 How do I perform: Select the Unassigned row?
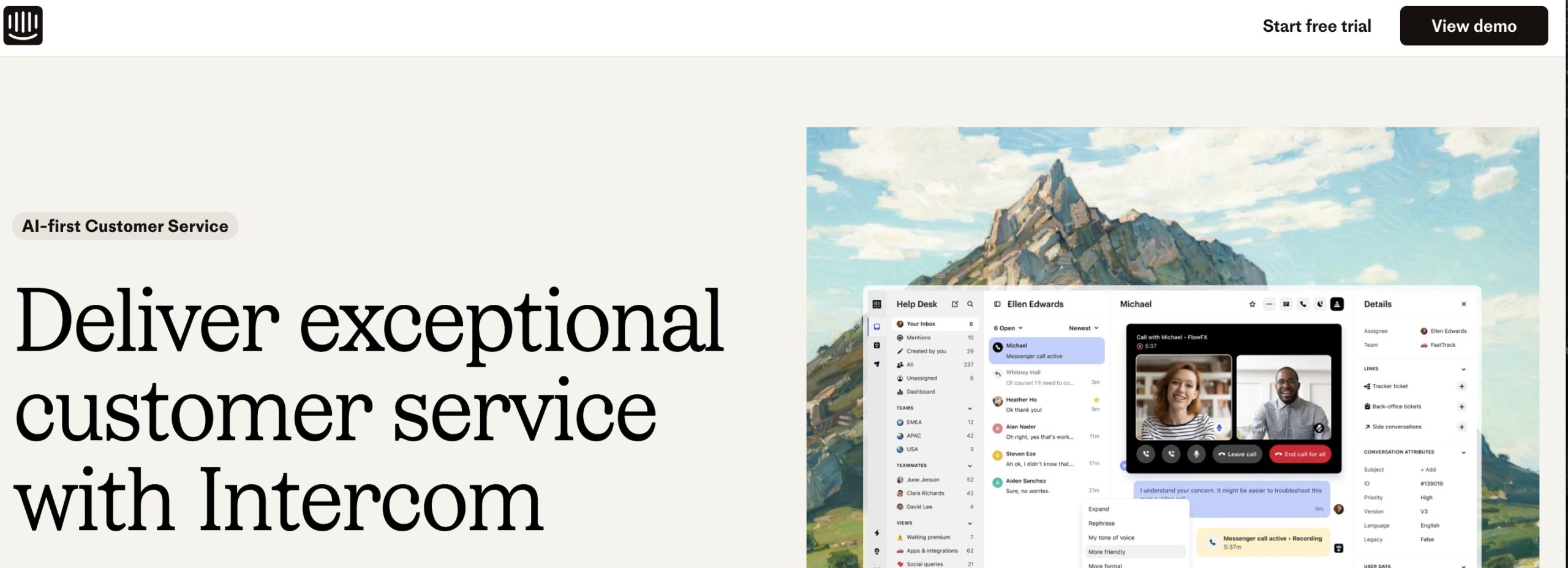point(935,378)
